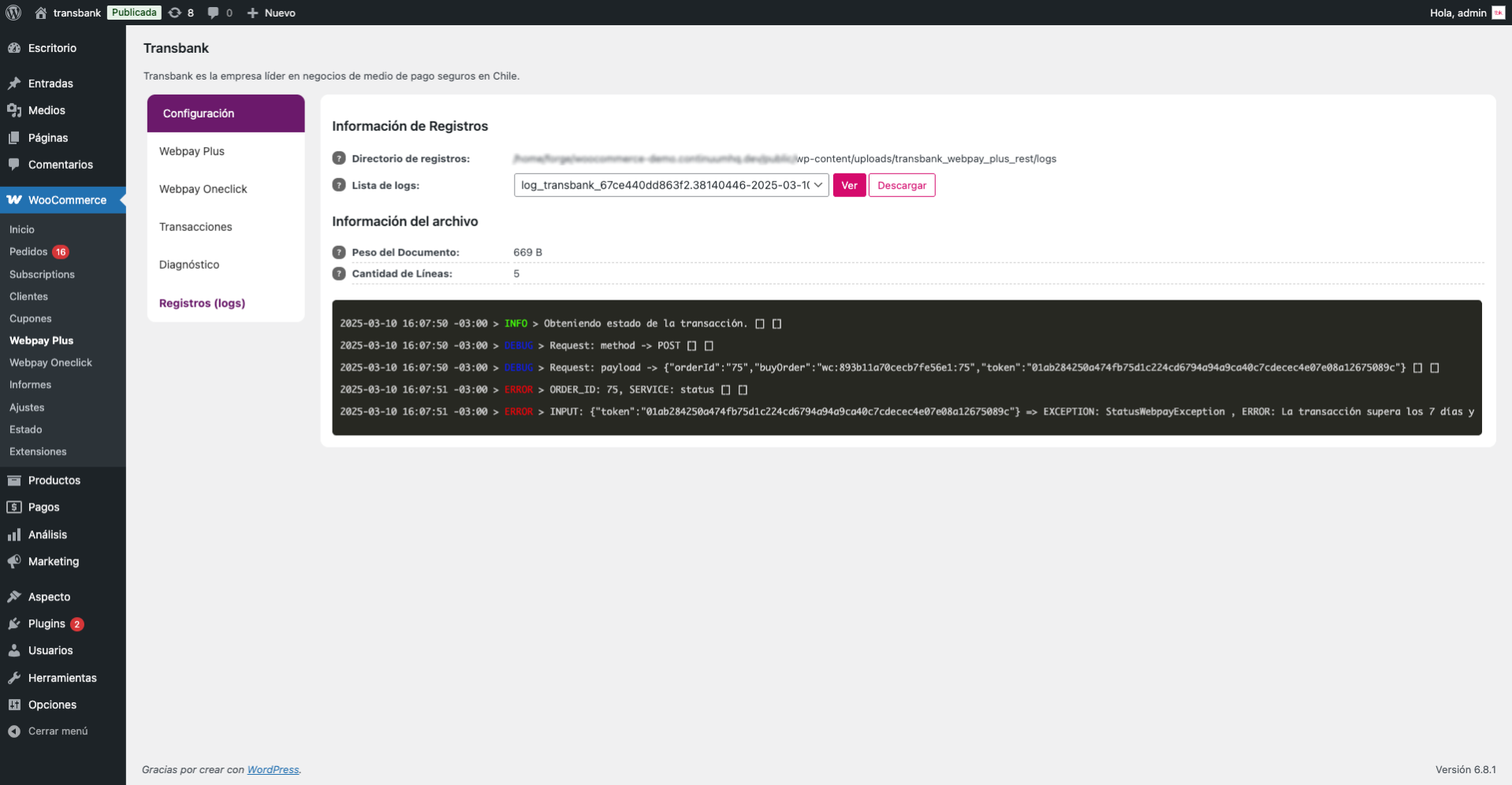Click the Comentarios sidebar icon
The width and height of the screenshot is (1512, 785).
coord(14,165)
